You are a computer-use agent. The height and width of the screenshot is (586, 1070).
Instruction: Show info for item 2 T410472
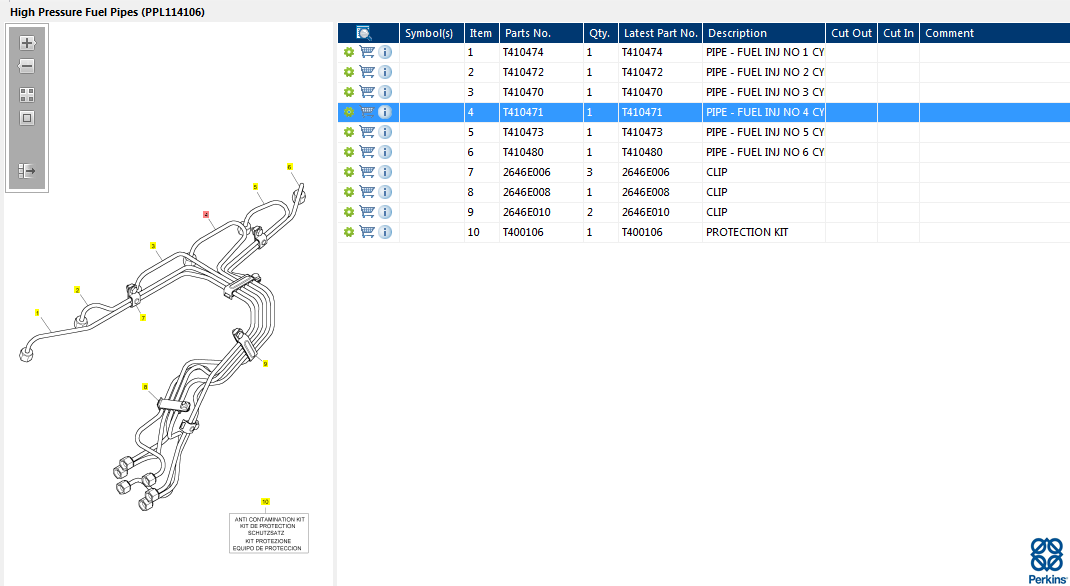385,72
